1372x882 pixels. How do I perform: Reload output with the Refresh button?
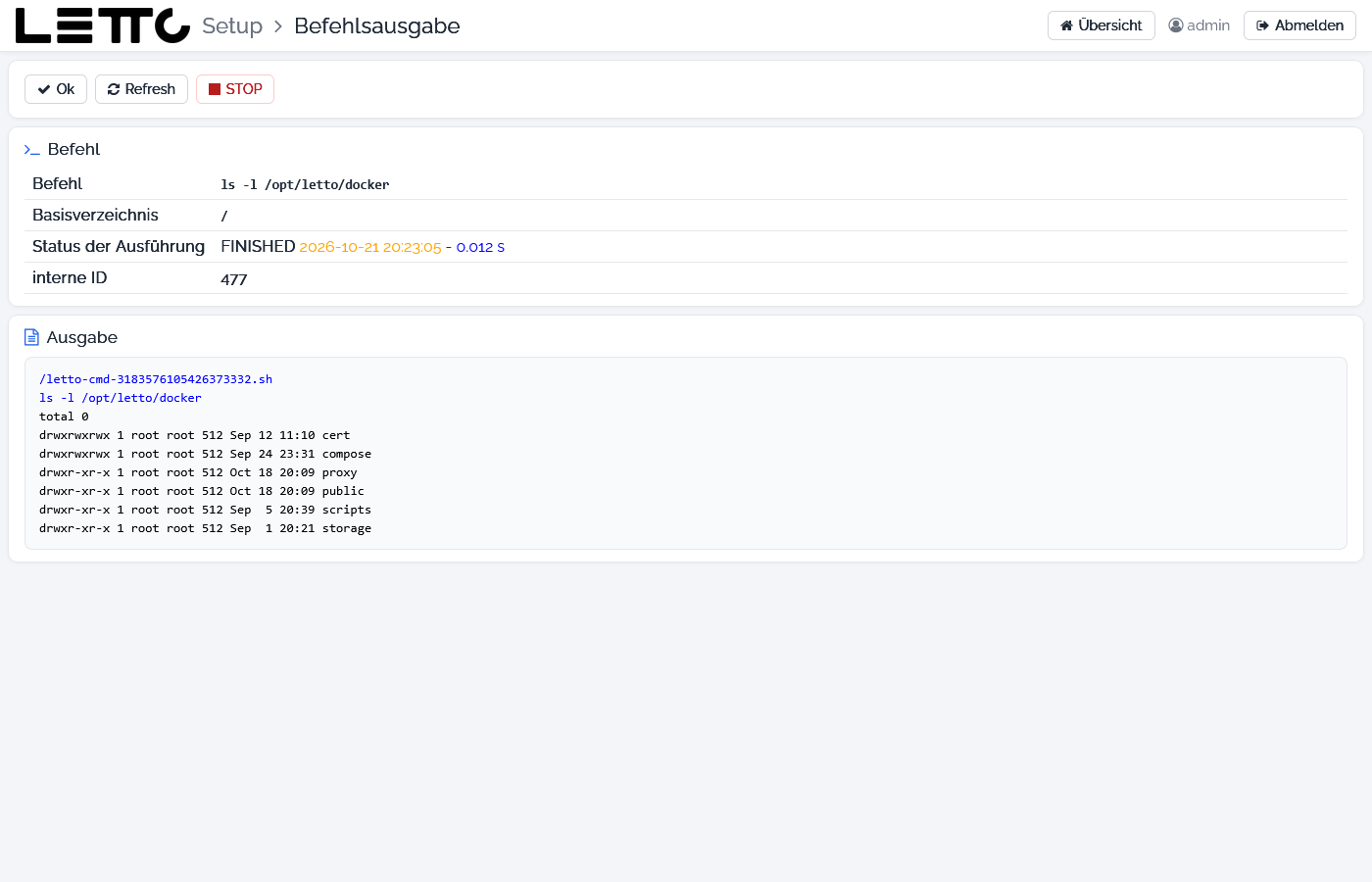point(141,89)
